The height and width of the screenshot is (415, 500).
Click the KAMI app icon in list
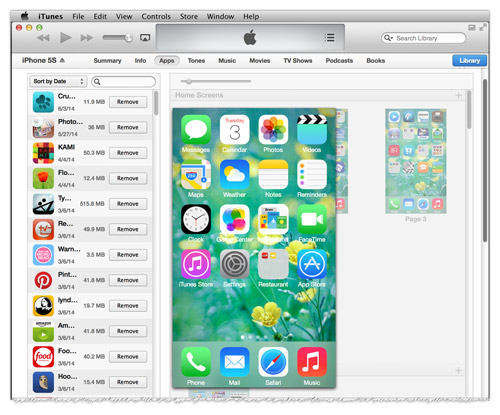(43, 153)
